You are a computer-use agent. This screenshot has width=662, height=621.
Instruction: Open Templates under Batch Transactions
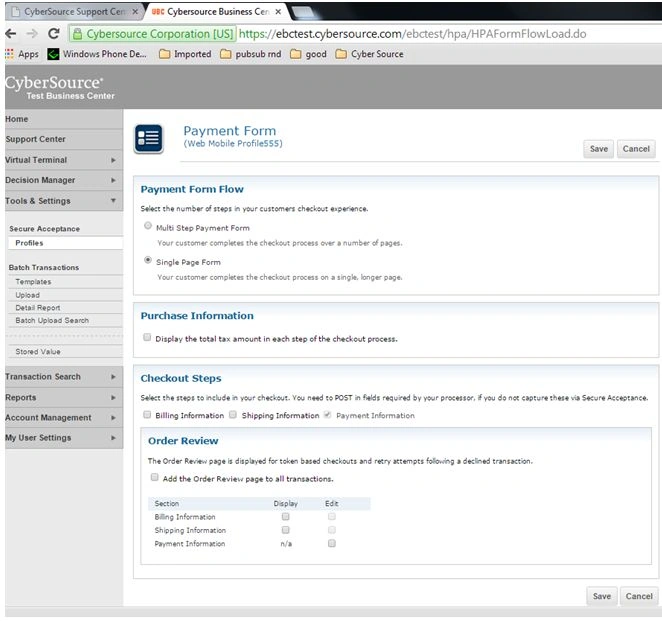(65, 282)
